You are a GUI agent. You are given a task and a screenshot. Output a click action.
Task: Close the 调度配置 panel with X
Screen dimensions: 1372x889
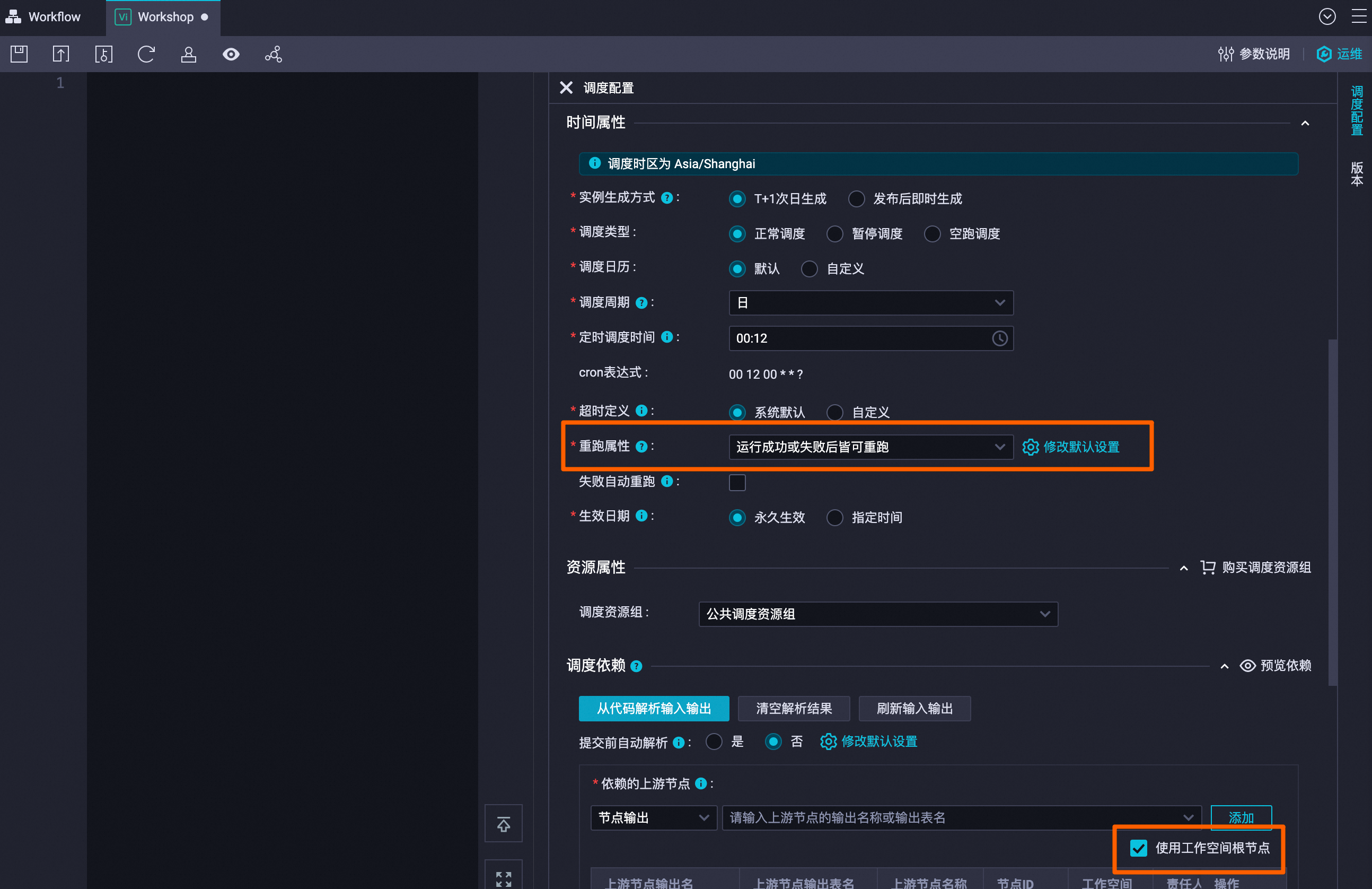pyautogui.click(x=566, y=88)
